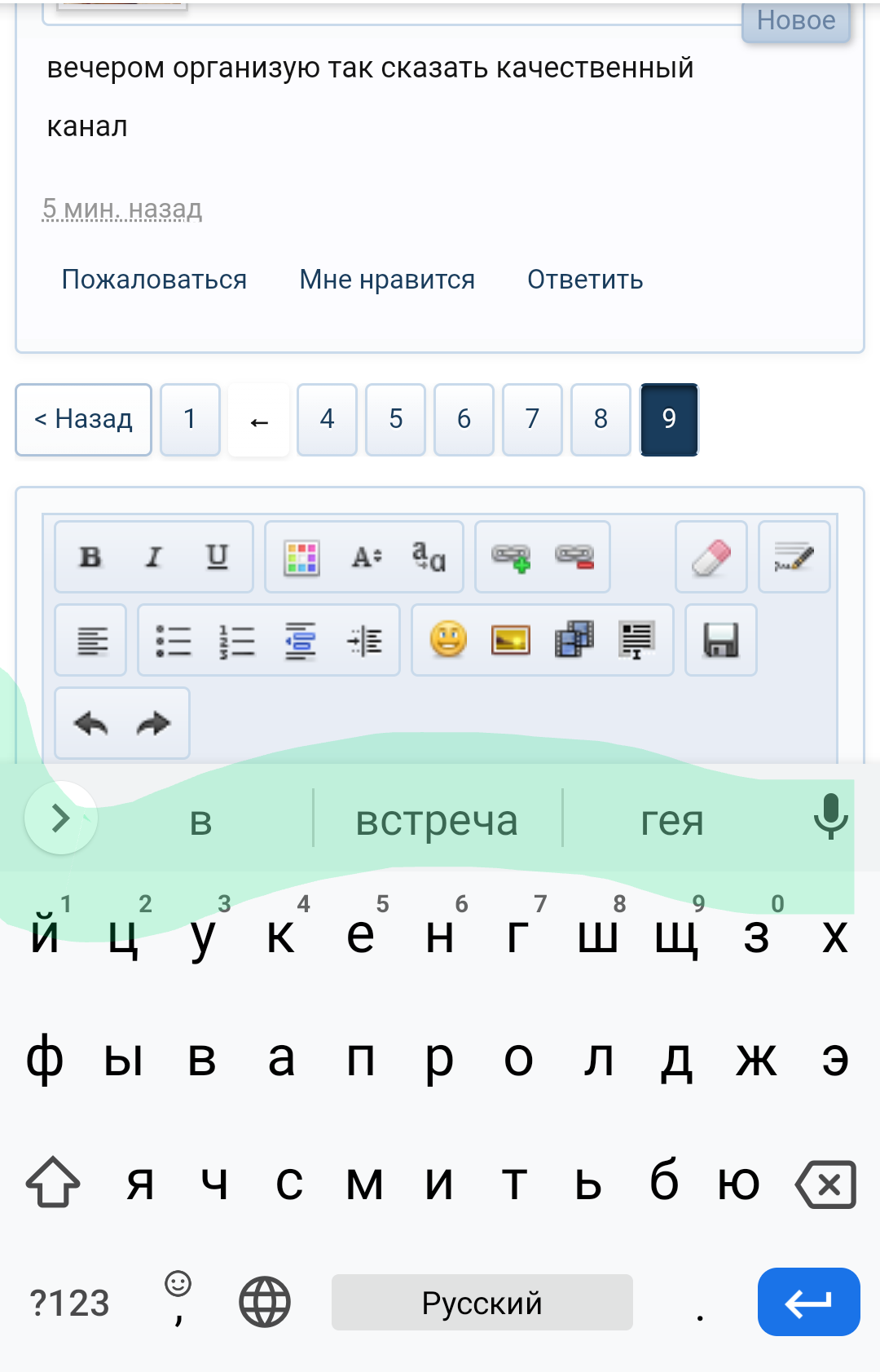Expand hidden pages with the arrow button
This screenshot has width=880, height=1372.
click(259, 420)
